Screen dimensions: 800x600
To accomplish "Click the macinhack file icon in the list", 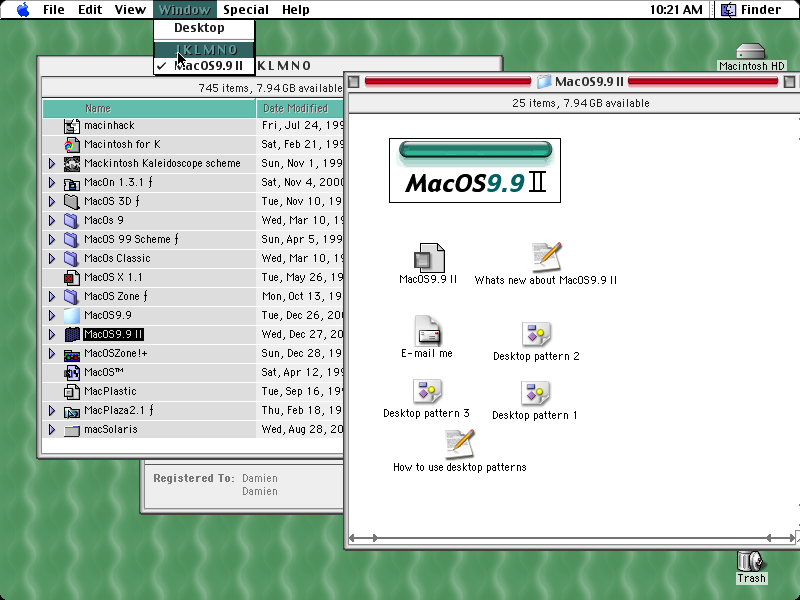I will click(71, 126).
